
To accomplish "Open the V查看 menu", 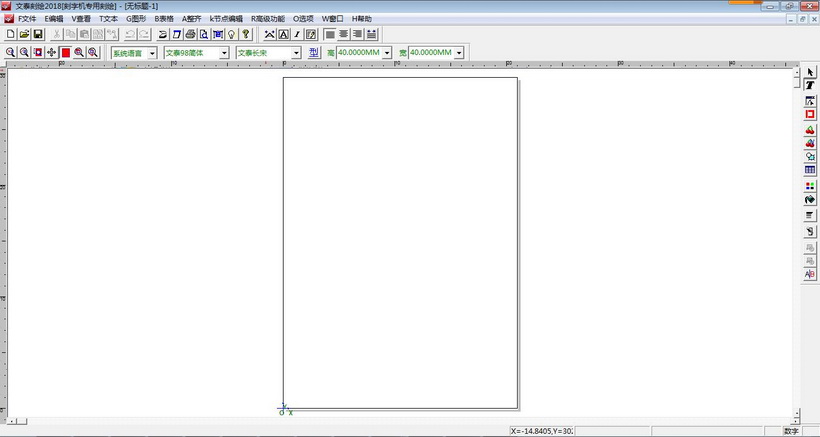I will click(81, 19).
